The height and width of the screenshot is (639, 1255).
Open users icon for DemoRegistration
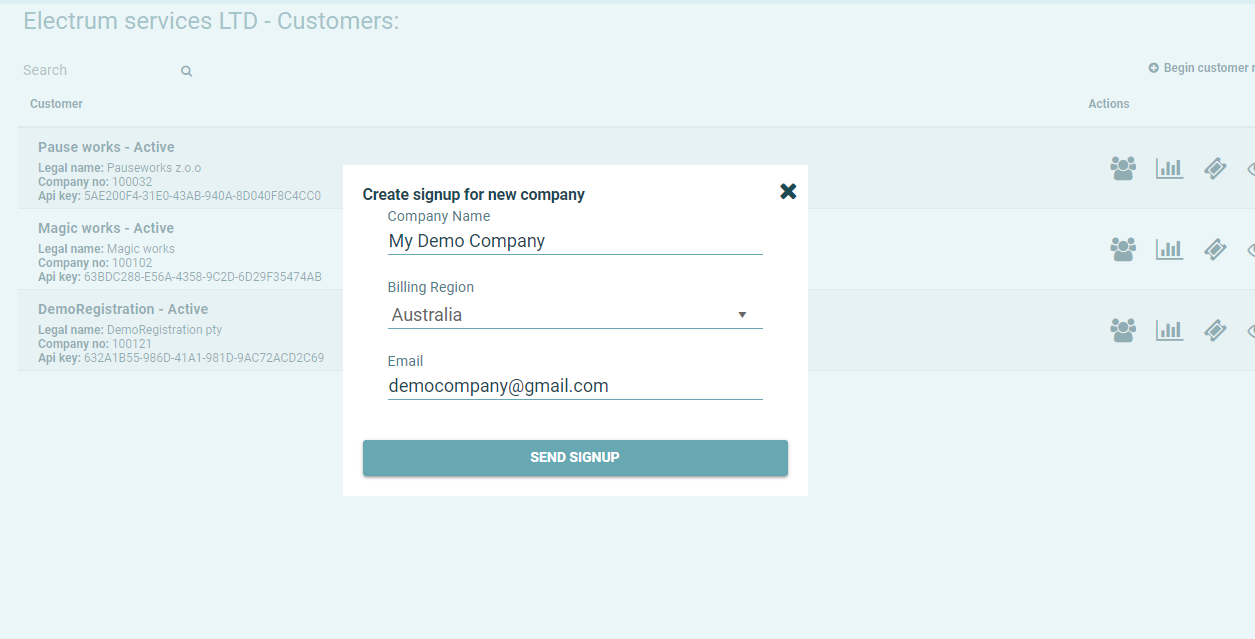[x=1123, y=330]
